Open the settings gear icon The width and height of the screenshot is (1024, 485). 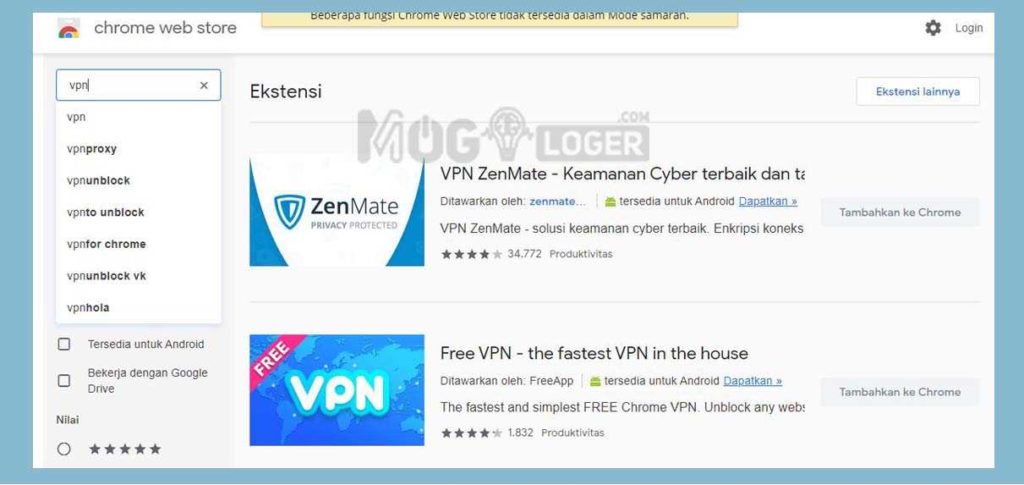pos(933,28)
